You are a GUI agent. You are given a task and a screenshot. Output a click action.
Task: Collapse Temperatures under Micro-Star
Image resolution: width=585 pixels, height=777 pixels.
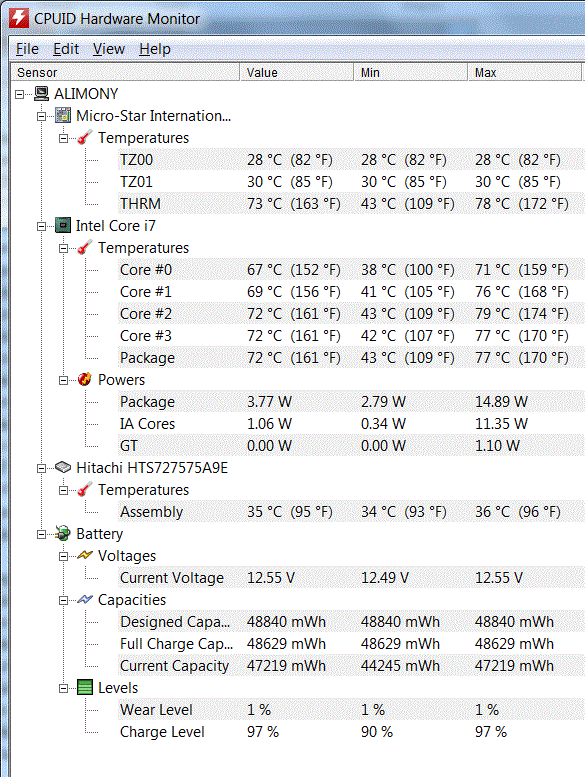[x=63, y=138]
